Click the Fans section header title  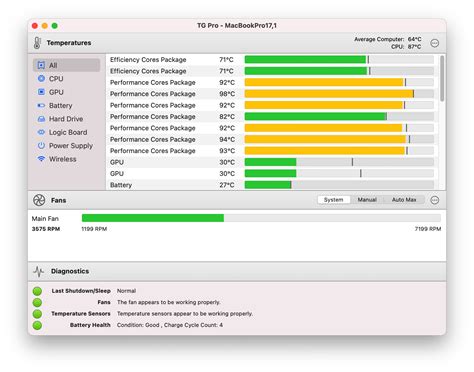tap(58, 200)
